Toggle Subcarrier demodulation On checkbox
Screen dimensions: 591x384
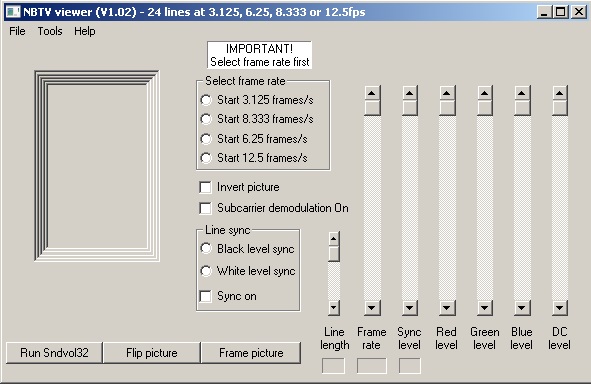coord(205,208)
